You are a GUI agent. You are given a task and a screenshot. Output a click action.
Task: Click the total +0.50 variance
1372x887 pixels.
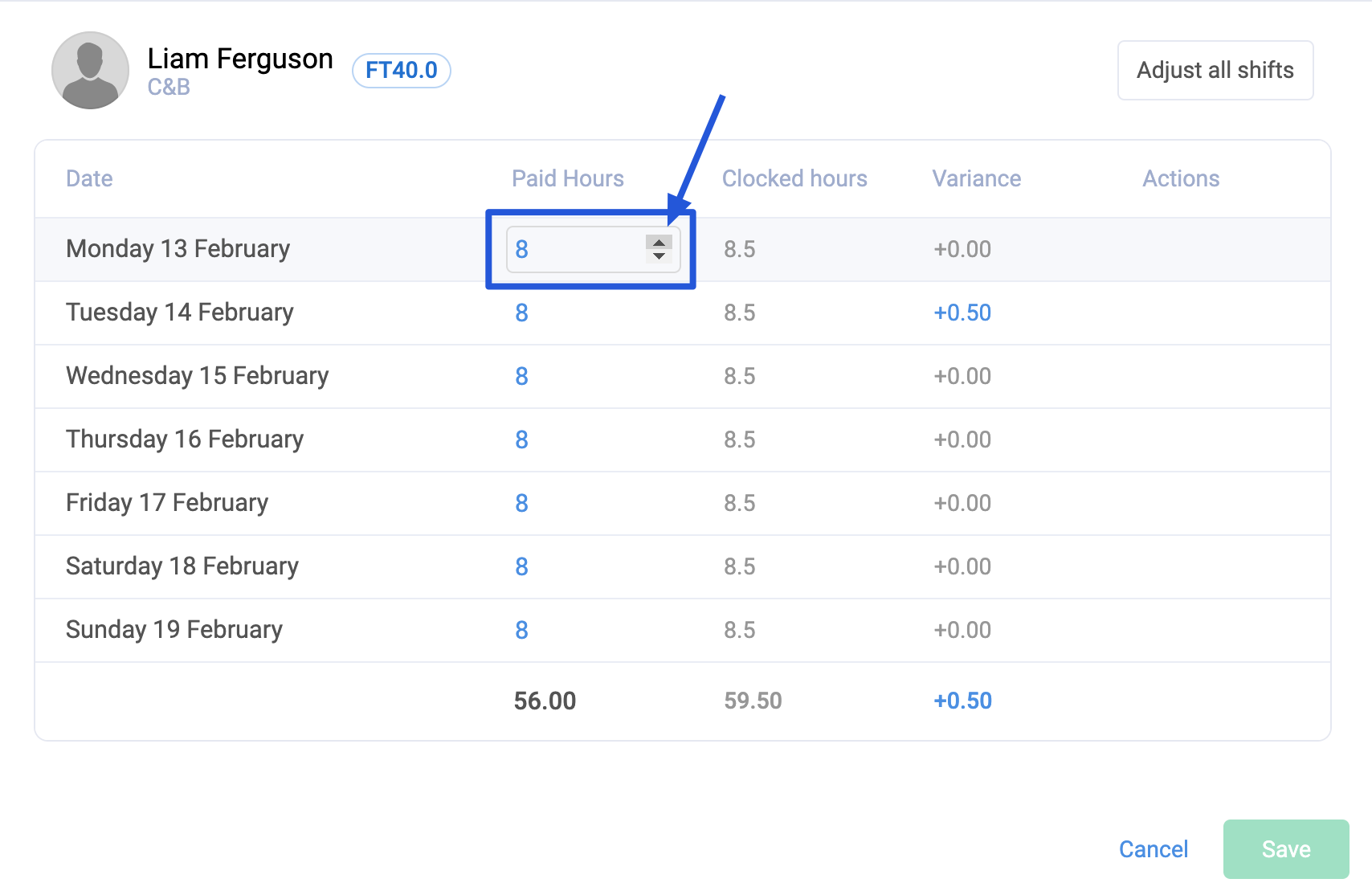pyautogui.click(x=962, y=701)
